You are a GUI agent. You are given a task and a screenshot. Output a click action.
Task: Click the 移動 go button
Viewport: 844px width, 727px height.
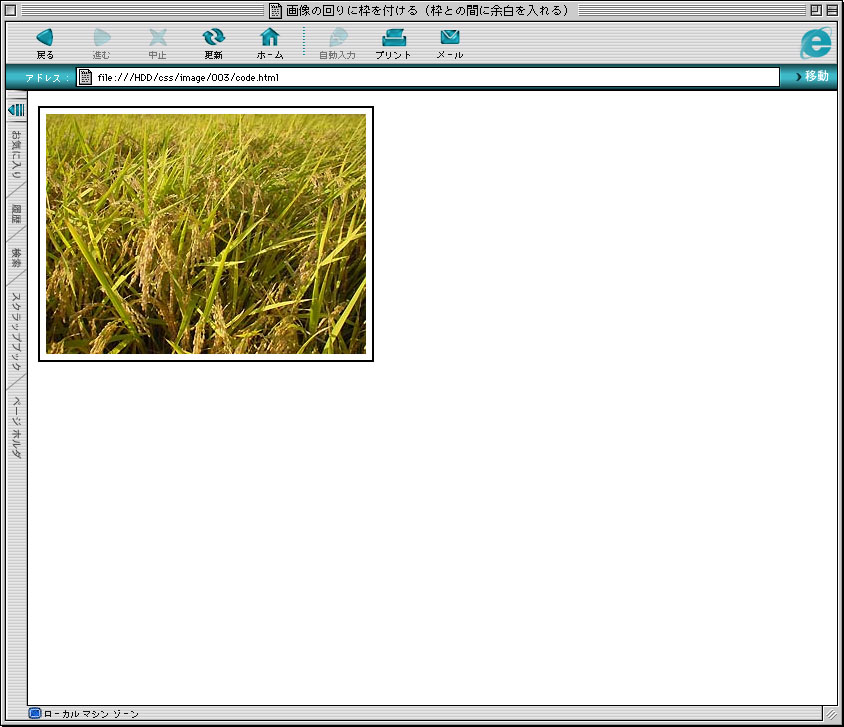click(x=812, y=76)
